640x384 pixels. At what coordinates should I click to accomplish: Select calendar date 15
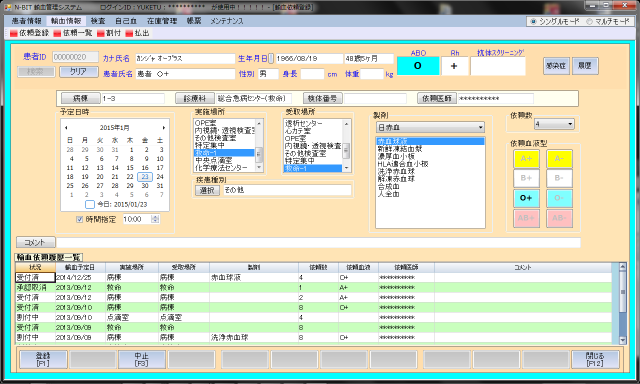pyautogui.click(x=130, y=168)
